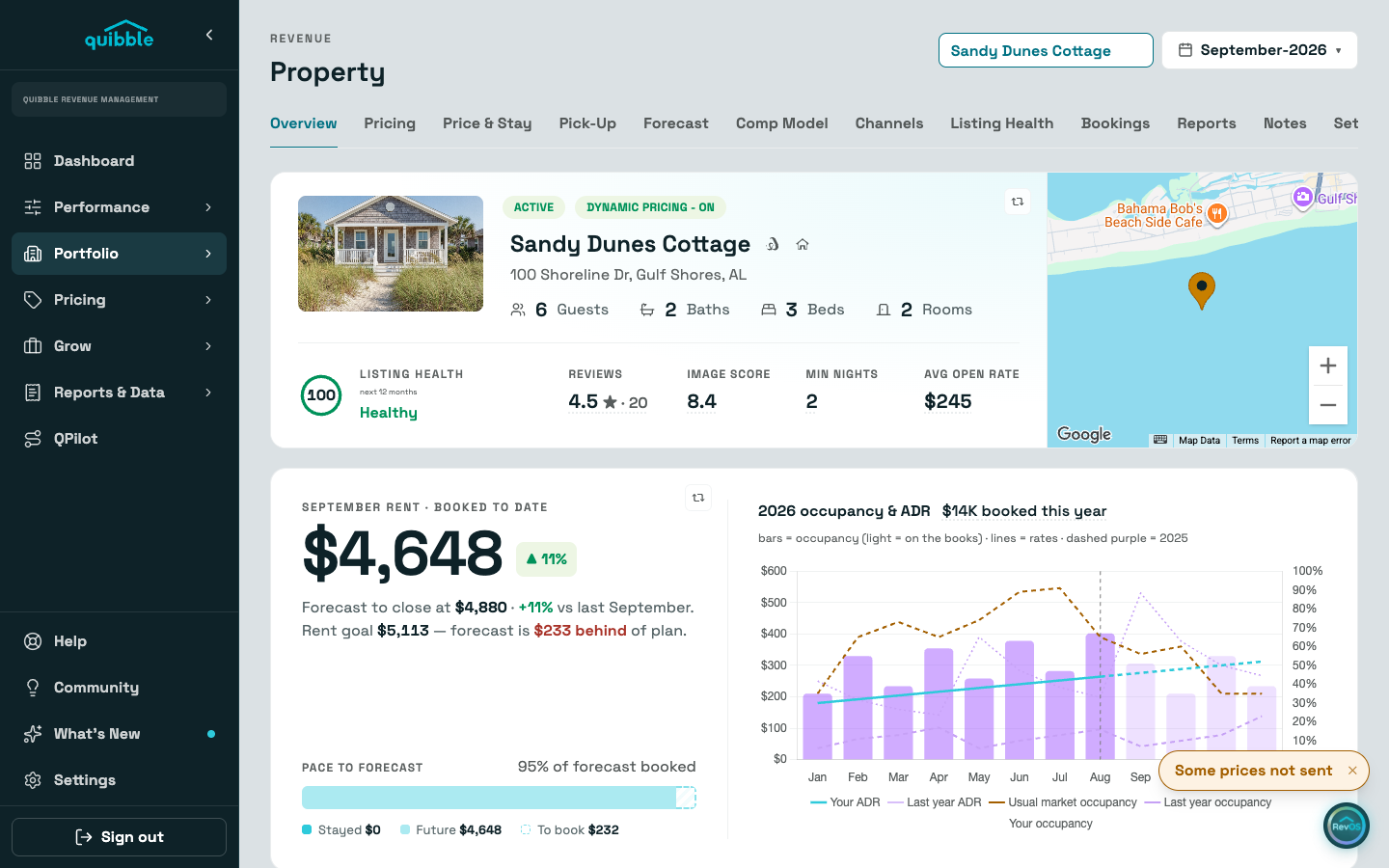Click the pace to forecast progress bar
1389x868 pixels.
pyautogui.click(x=499, y=798)
